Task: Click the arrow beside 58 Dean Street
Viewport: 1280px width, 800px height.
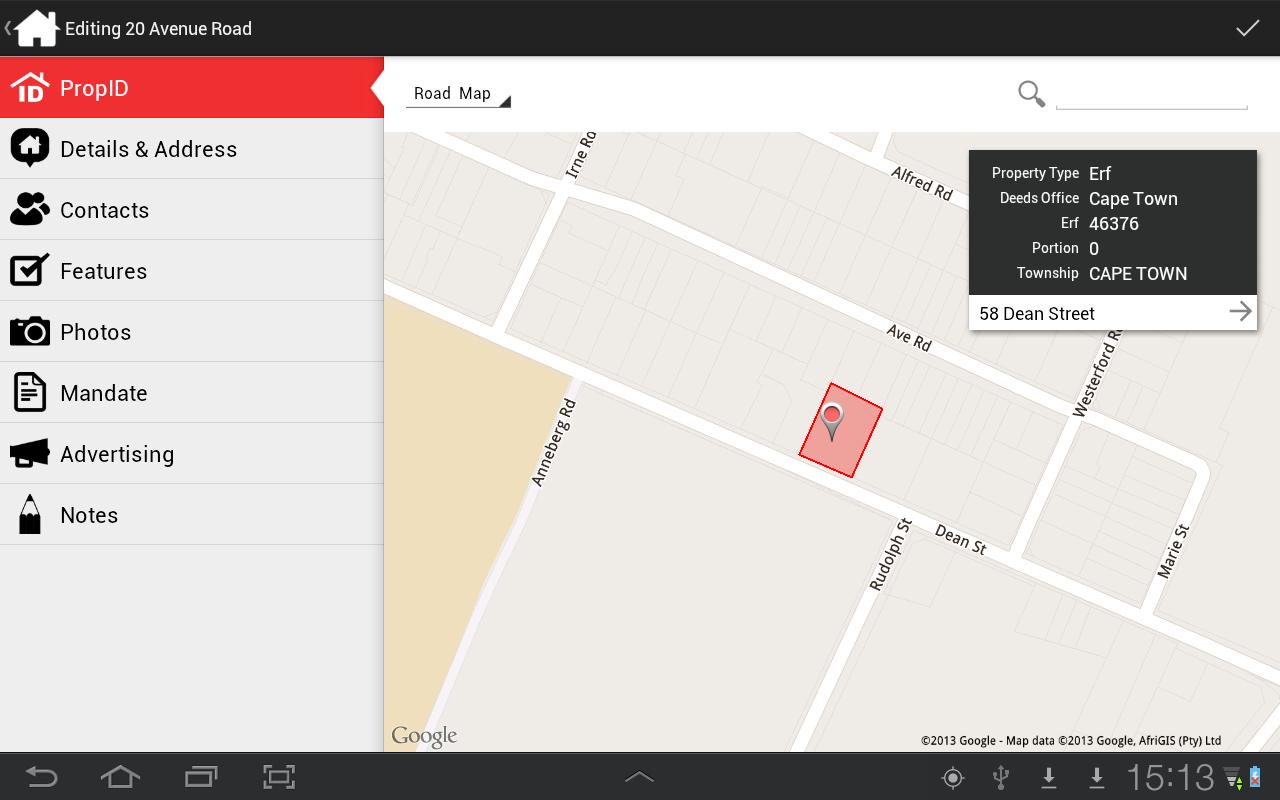Action: pos(1240,312)
